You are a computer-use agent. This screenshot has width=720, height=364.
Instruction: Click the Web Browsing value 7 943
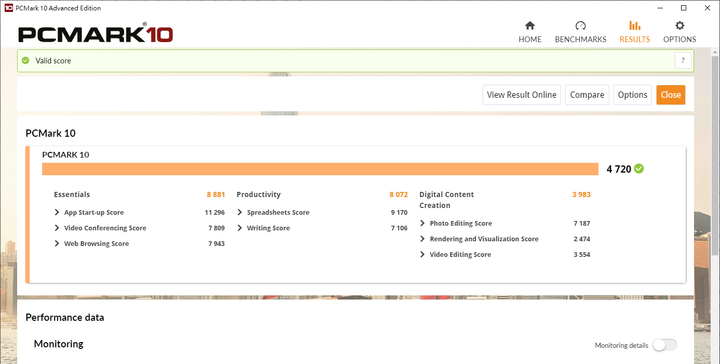[216, 244]
